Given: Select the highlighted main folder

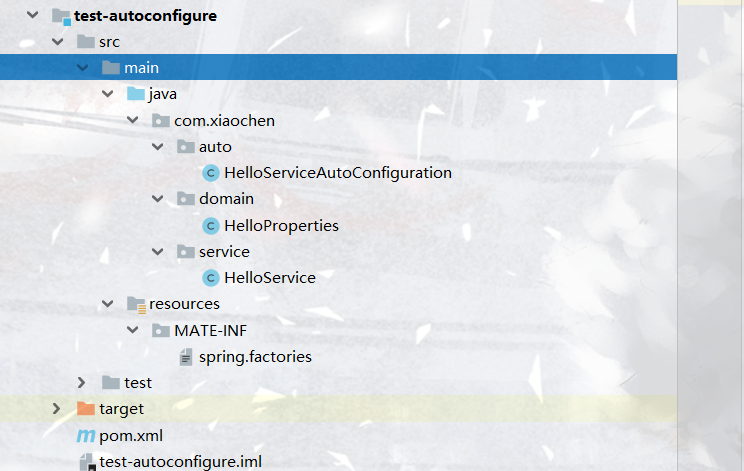Looking at the screenshot, I should (x=141, y=68).
